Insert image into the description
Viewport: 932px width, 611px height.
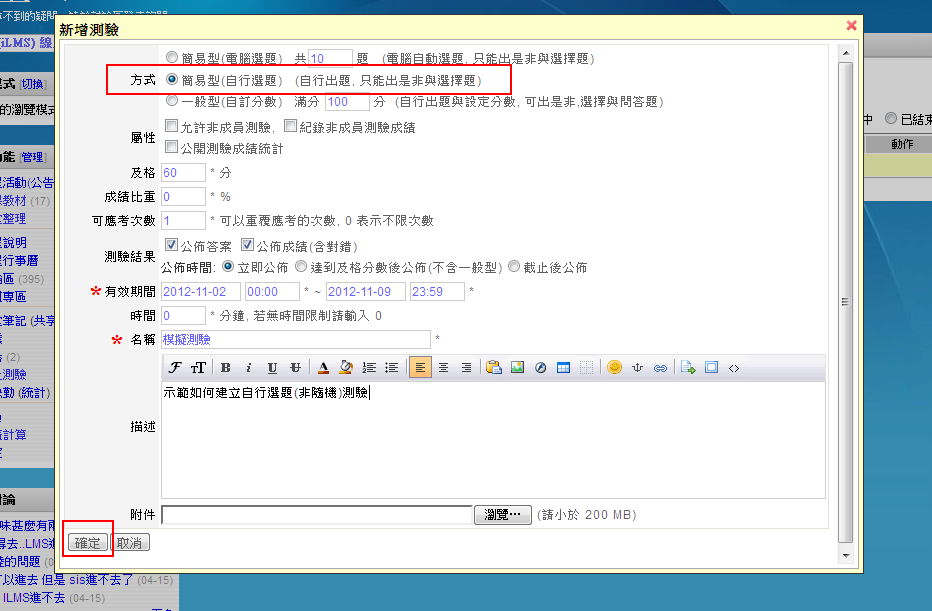517,368
